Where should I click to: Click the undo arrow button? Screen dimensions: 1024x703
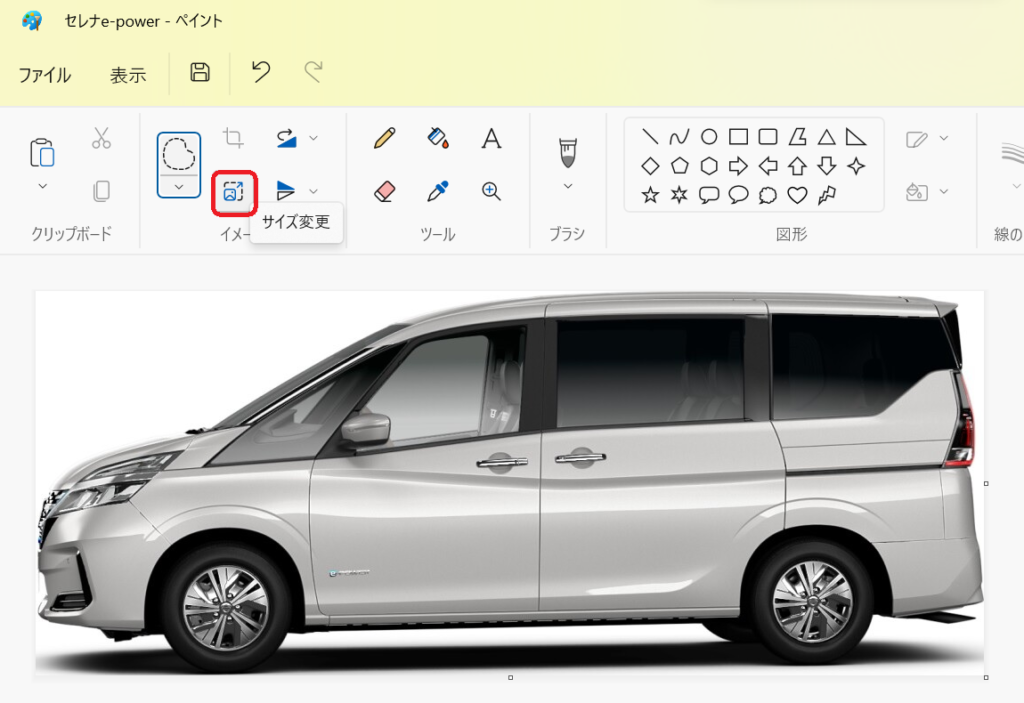coord(261,72)
